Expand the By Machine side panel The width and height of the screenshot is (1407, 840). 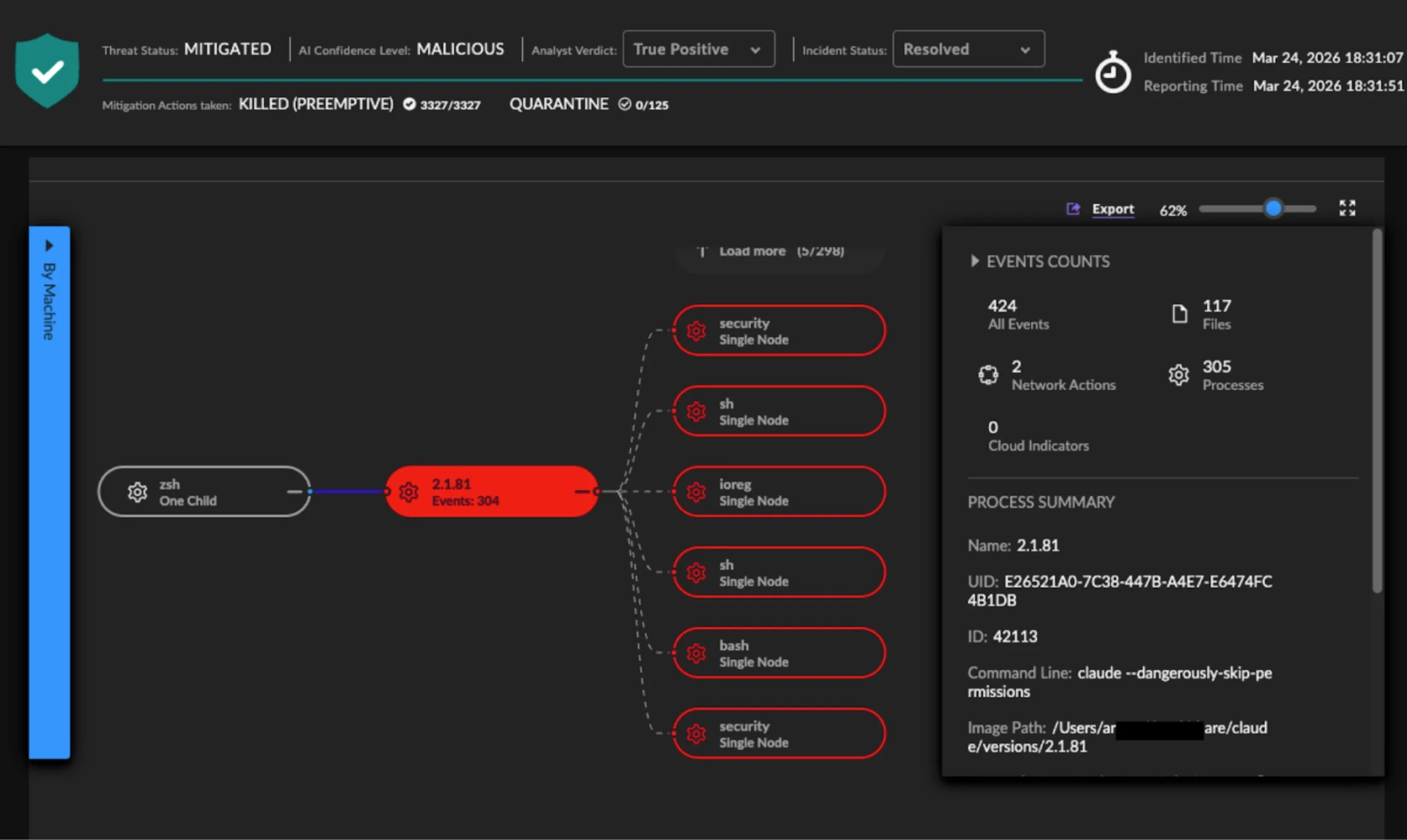[49, 246]
